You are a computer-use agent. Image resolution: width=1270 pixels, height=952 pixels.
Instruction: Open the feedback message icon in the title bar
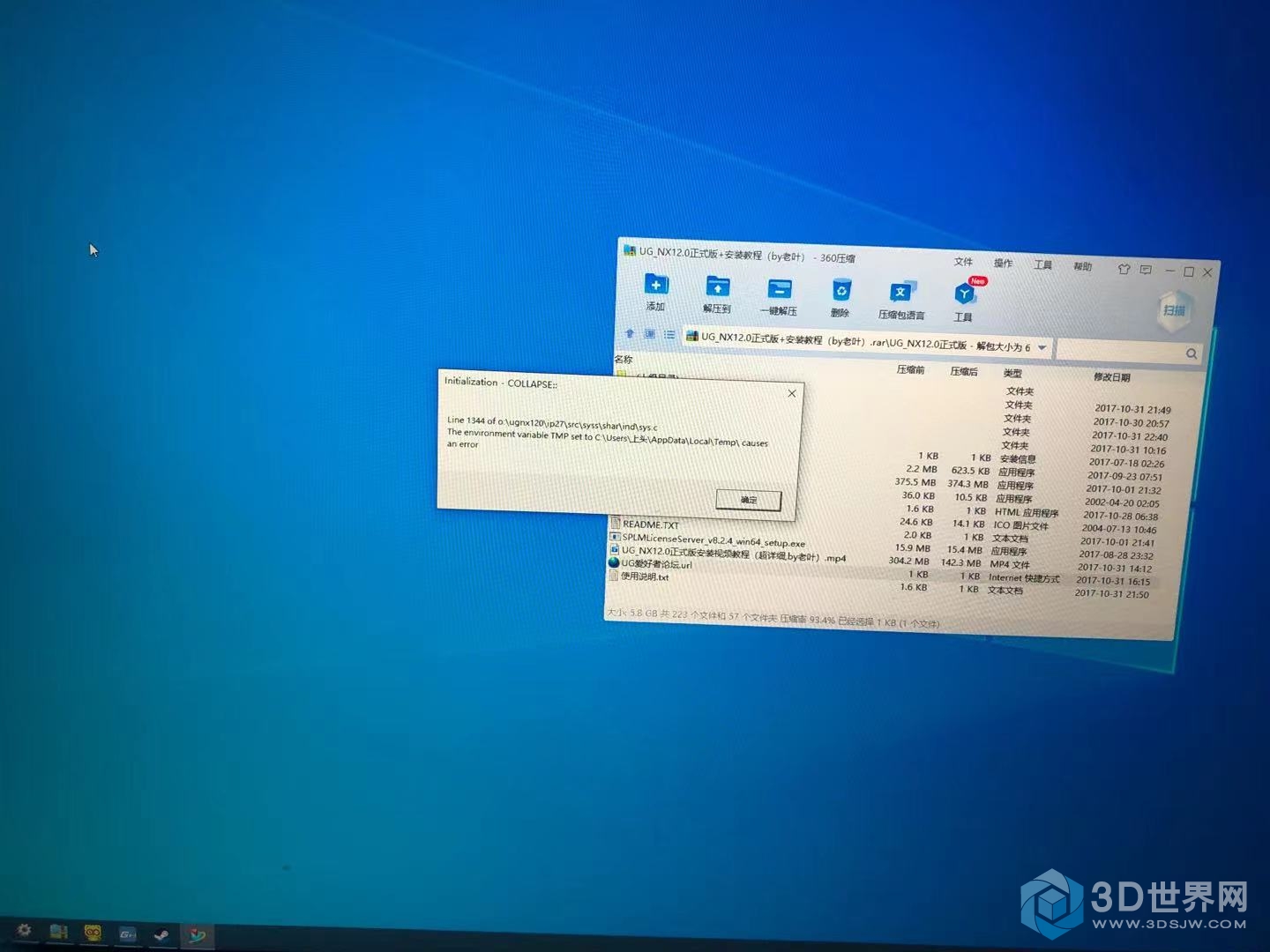[1146, 270]
